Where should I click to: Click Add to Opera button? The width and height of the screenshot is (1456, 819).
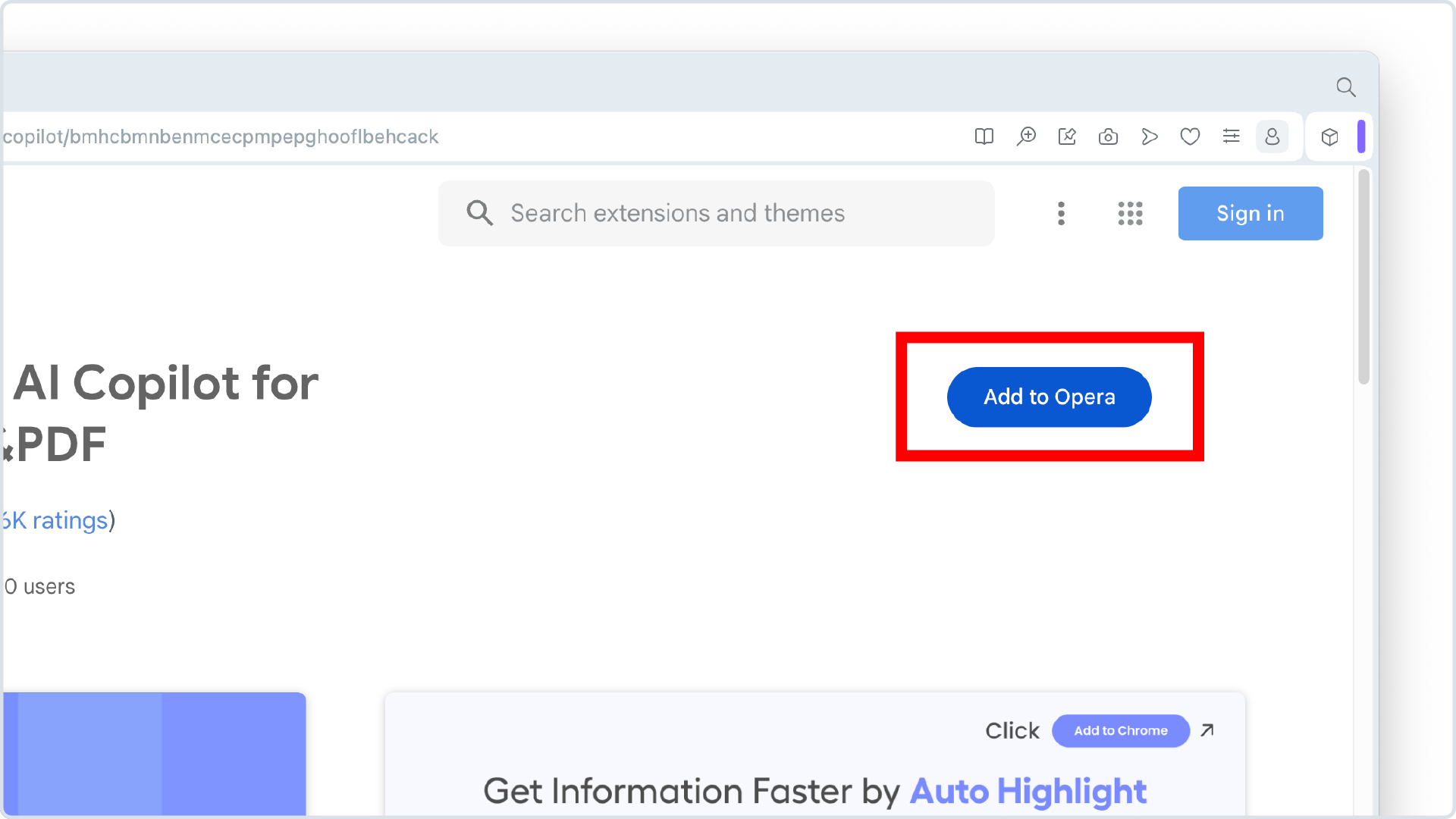click(x=1050, y=397)
